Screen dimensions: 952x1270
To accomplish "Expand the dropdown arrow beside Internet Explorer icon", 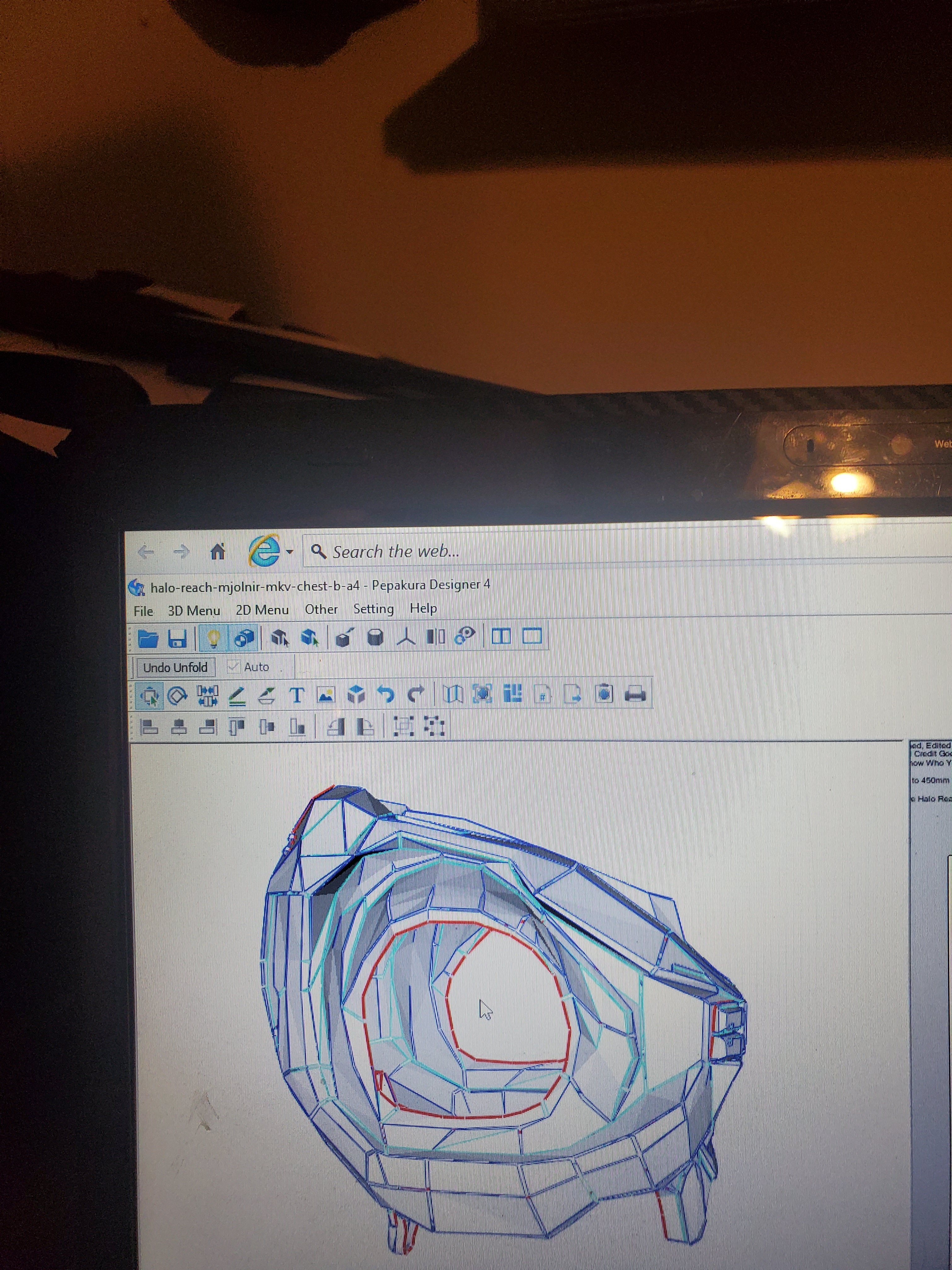I will pos(290,552).
